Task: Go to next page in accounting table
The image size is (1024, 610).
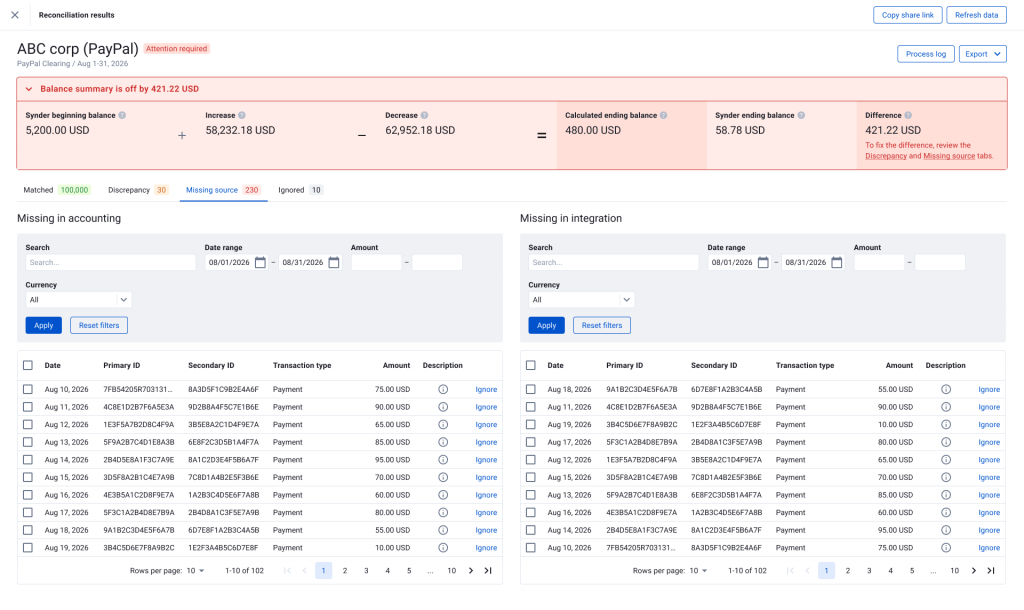Action: [471, 570]
